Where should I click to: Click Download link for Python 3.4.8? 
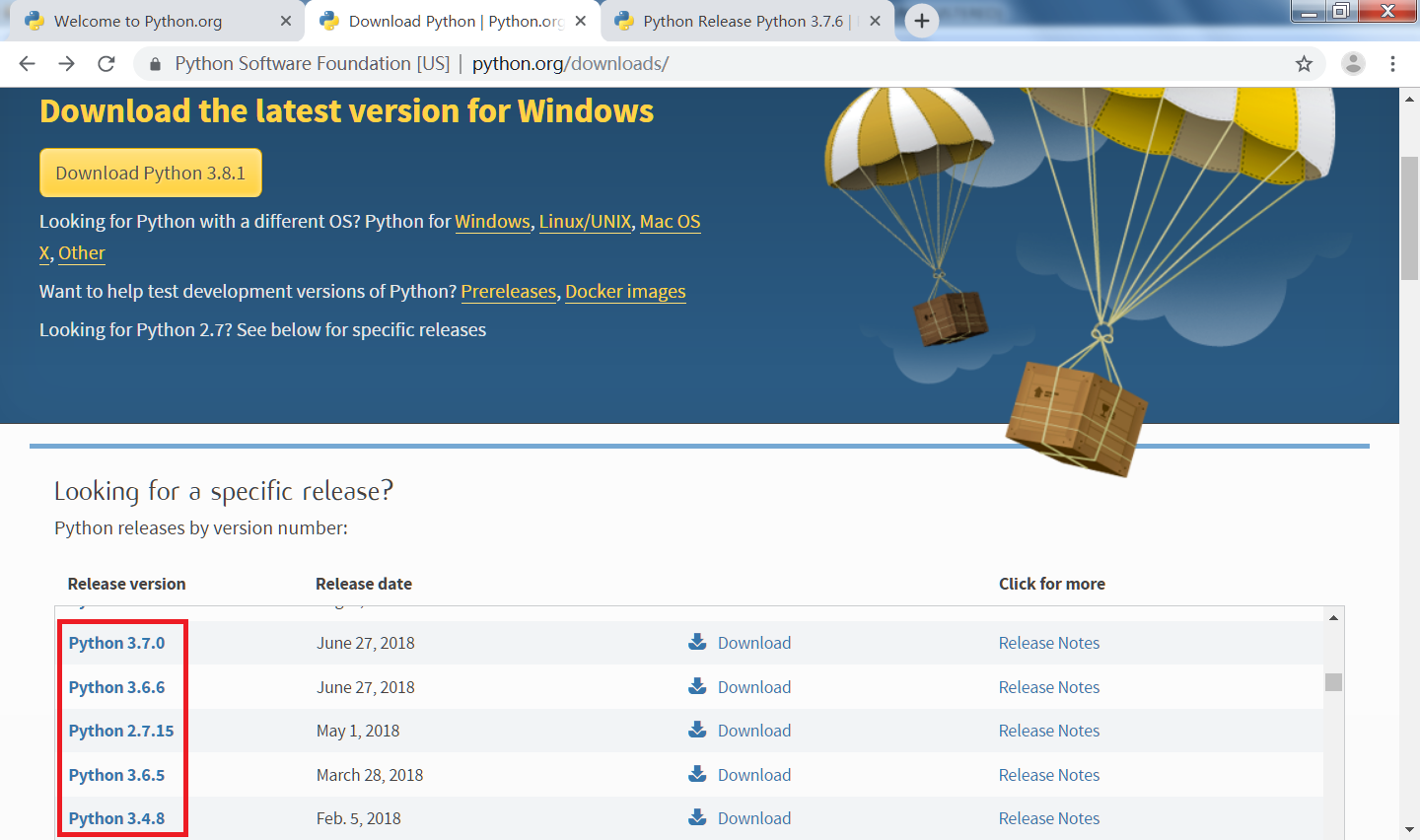pyautogui.click(x=754, y=818)
